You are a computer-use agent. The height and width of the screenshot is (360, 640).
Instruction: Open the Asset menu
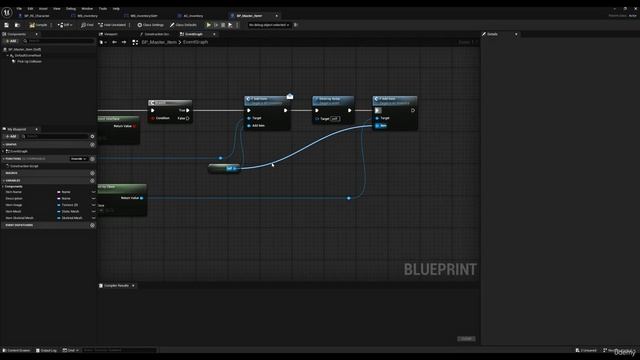[43, 9]
